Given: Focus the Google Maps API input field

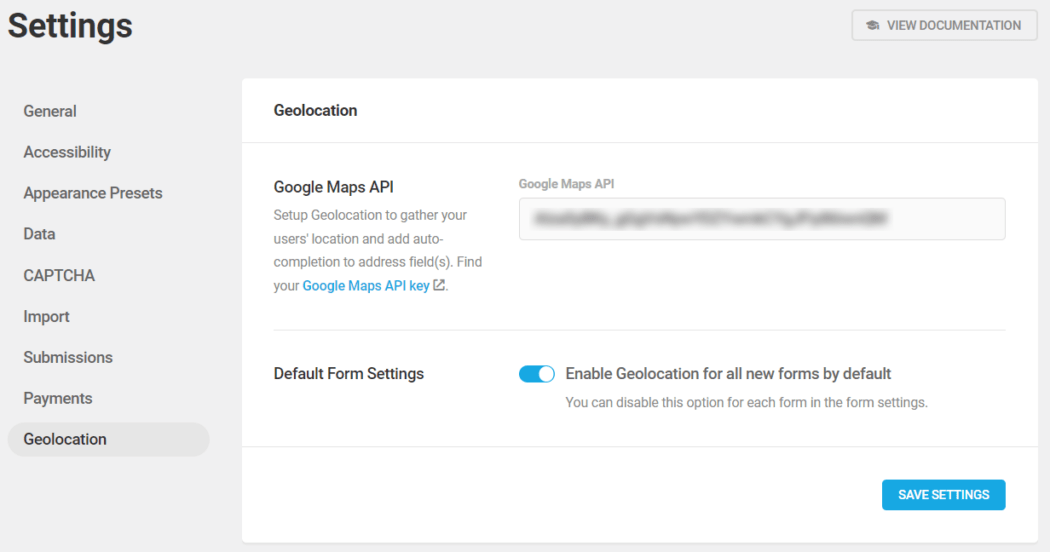Looking at the screenshot, I should pos(762,219).
